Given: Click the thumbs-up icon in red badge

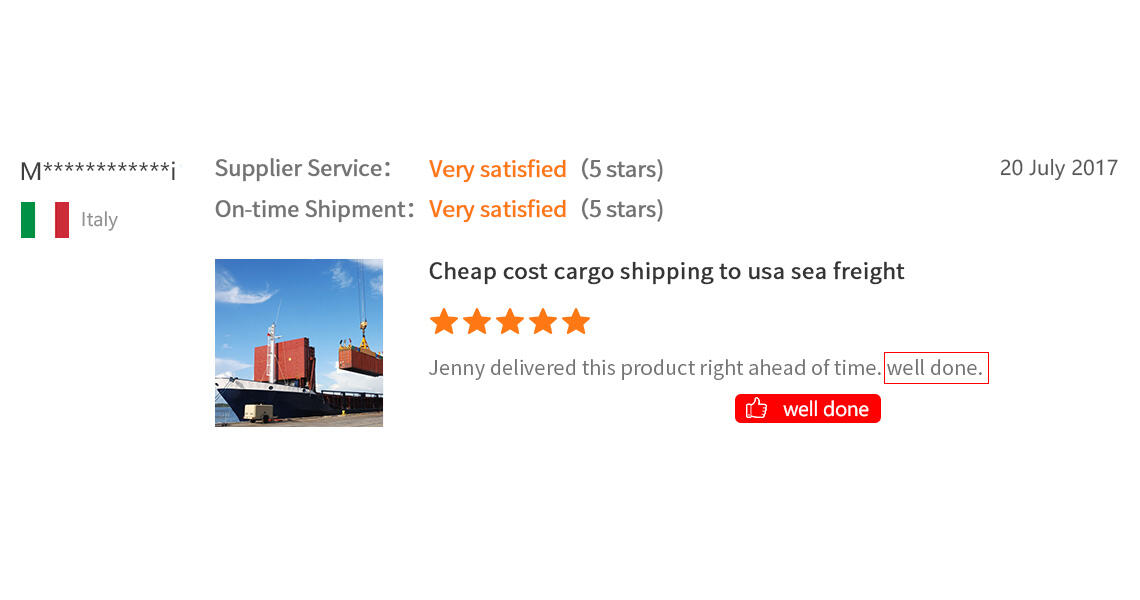Looking at the screenshot, I should click(x=756, y=408).
